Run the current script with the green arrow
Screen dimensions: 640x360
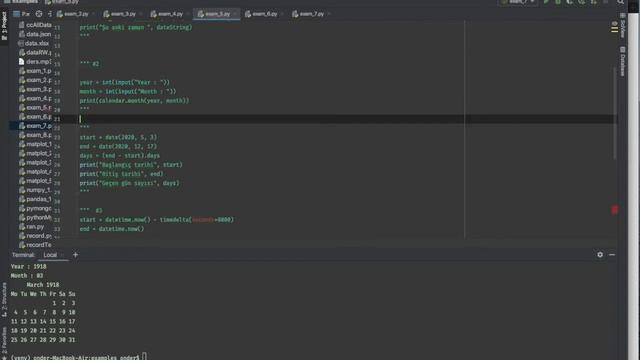(x=546, y=2)
